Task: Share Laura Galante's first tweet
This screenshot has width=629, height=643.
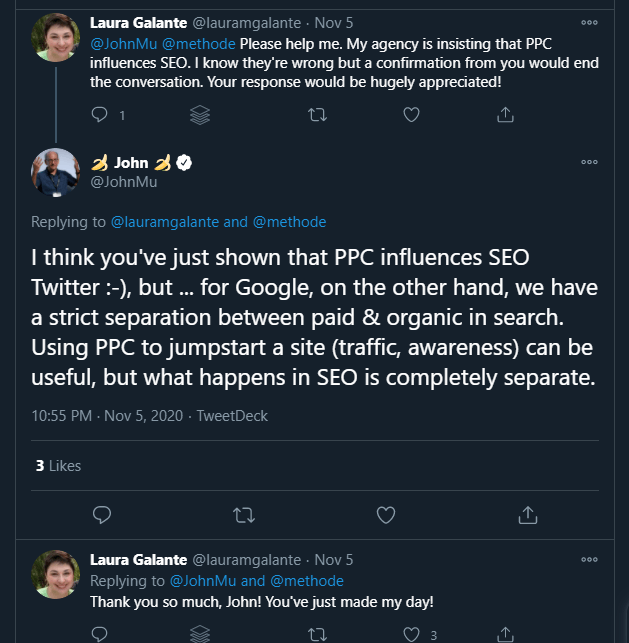Action: point(504,116)
